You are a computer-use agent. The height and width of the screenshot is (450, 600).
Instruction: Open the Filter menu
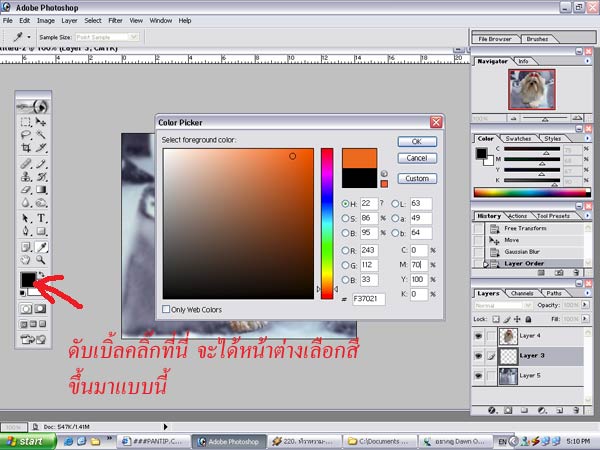pos(115,21)
